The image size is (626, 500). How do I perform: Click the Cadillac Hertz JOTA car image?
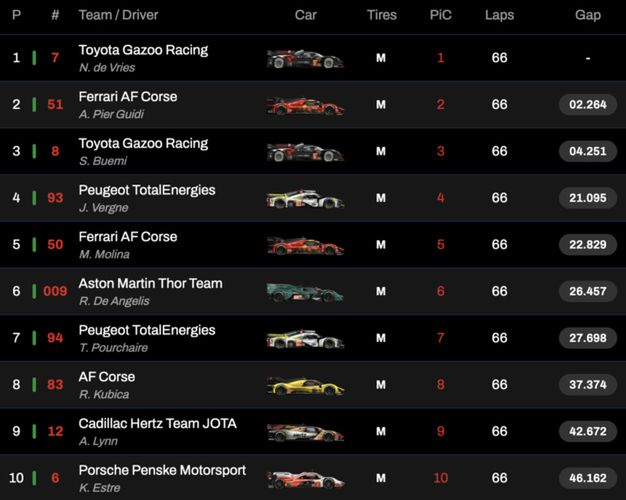[305, 432]
